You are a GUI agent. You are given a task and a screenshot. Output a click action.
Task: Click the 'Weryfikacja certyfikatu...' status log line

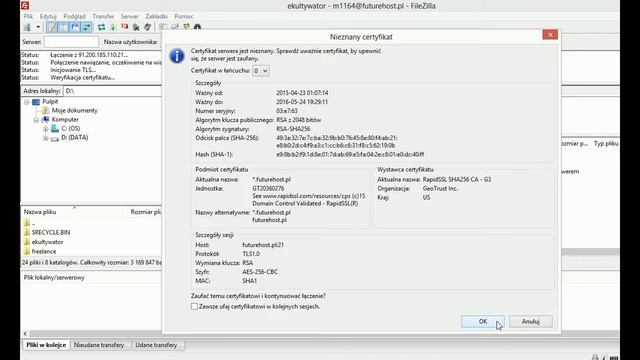click(83, 78)
